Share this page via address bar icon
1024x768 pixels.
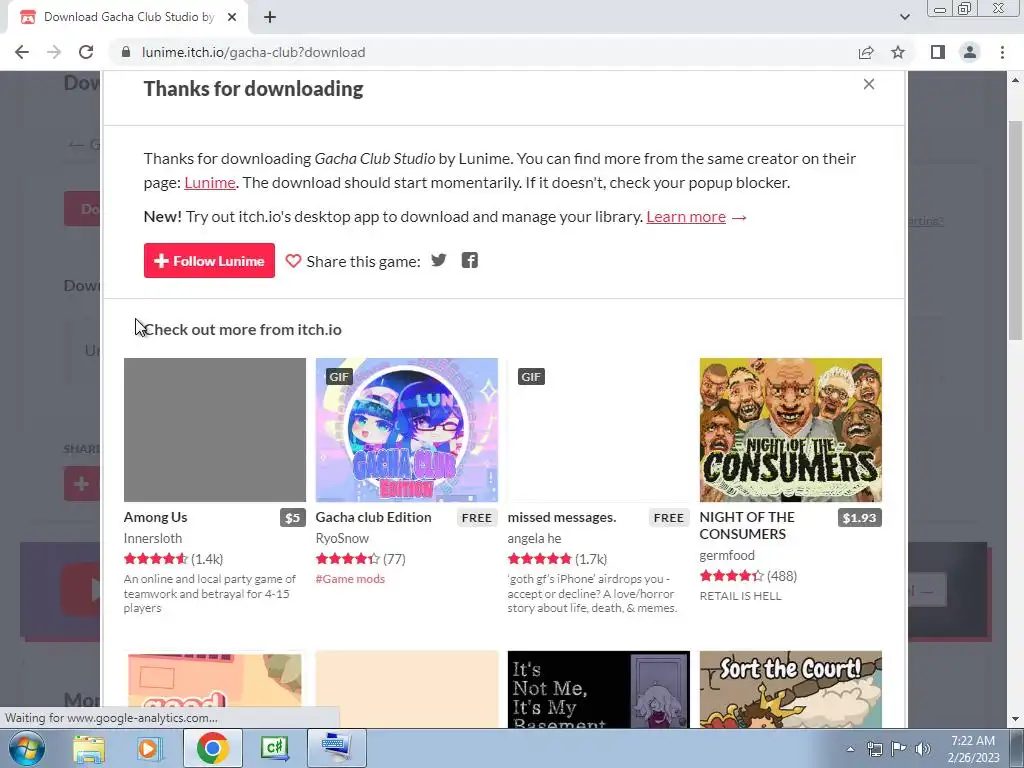[x=866, y=52]
